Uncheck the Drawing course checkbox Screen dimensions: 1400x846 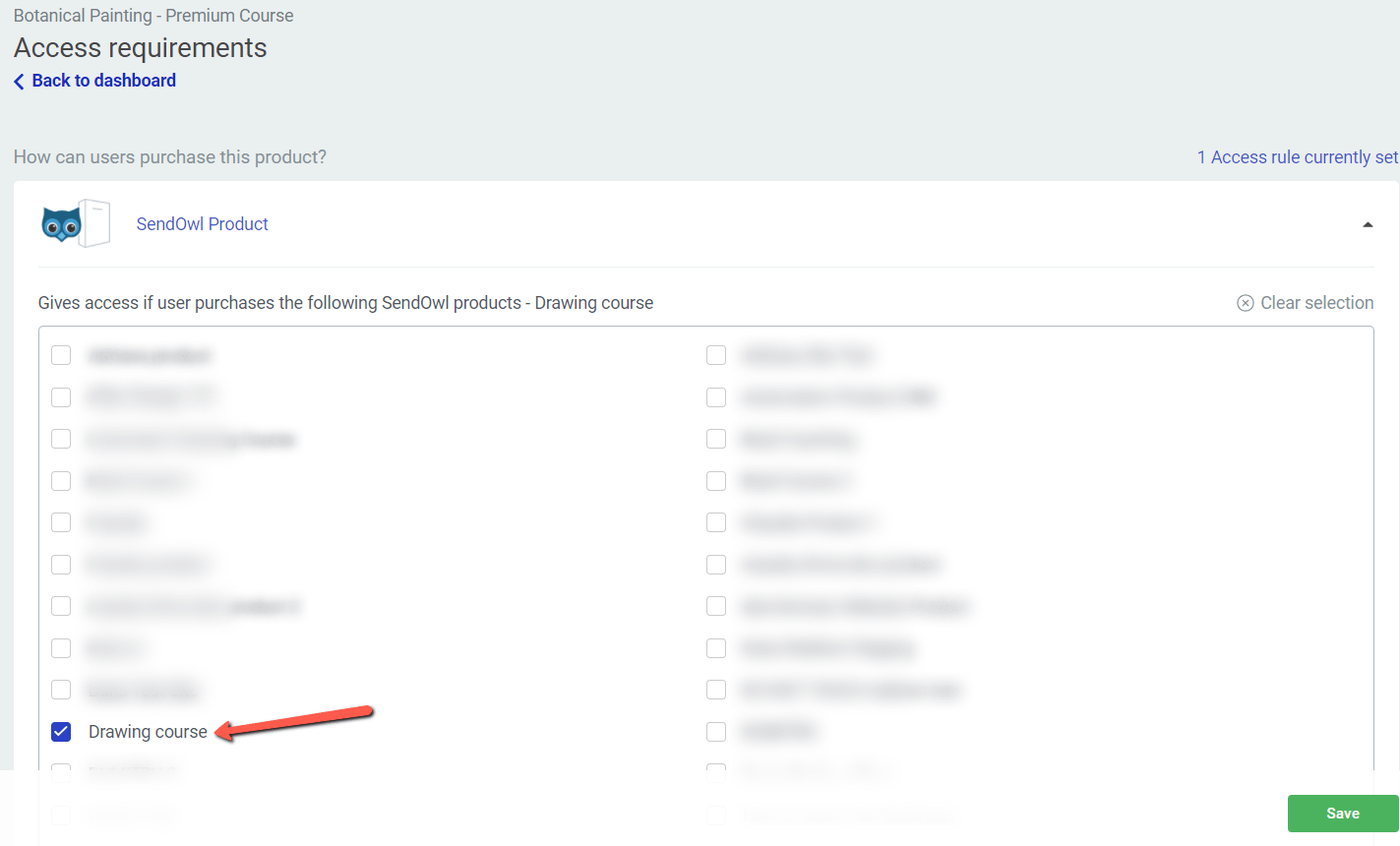(61, 731)
